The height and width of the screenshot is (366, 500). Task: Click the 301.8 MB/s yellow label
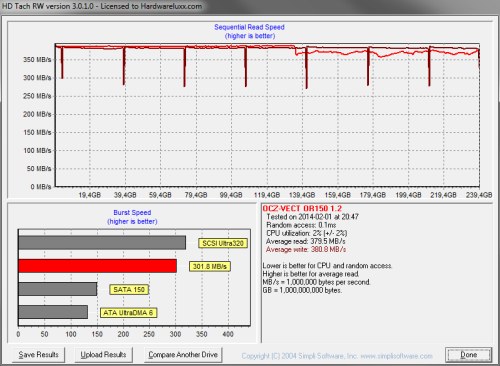click(210, 266)
